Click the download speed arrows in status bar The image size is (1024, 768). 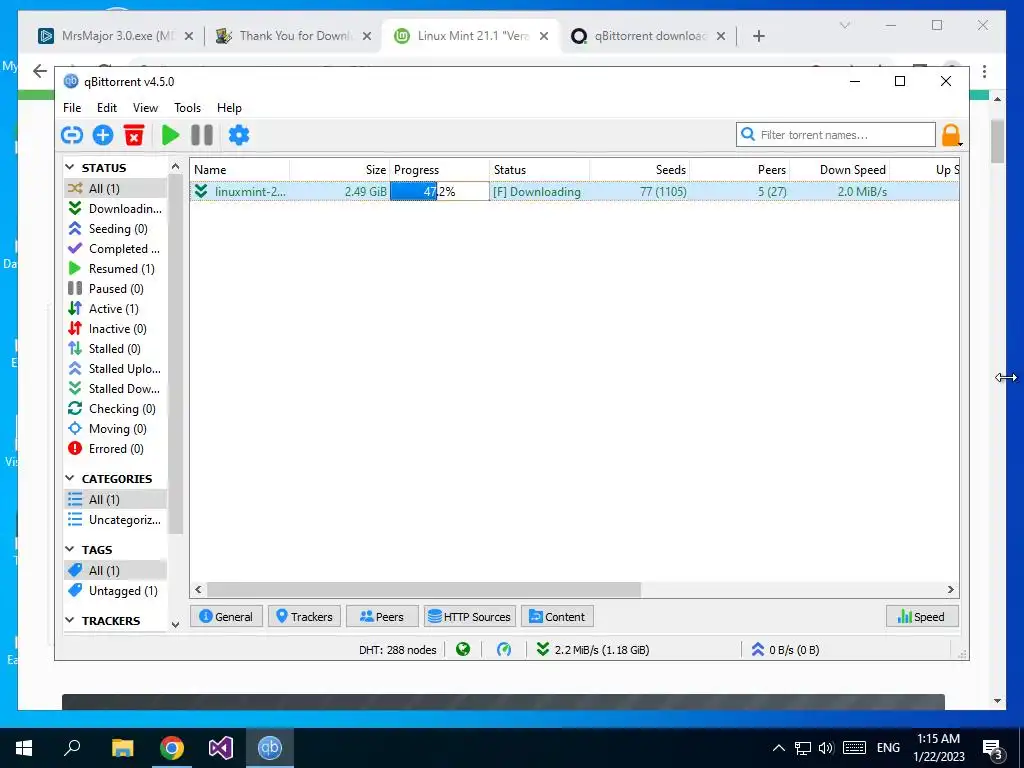click(543, 649)
